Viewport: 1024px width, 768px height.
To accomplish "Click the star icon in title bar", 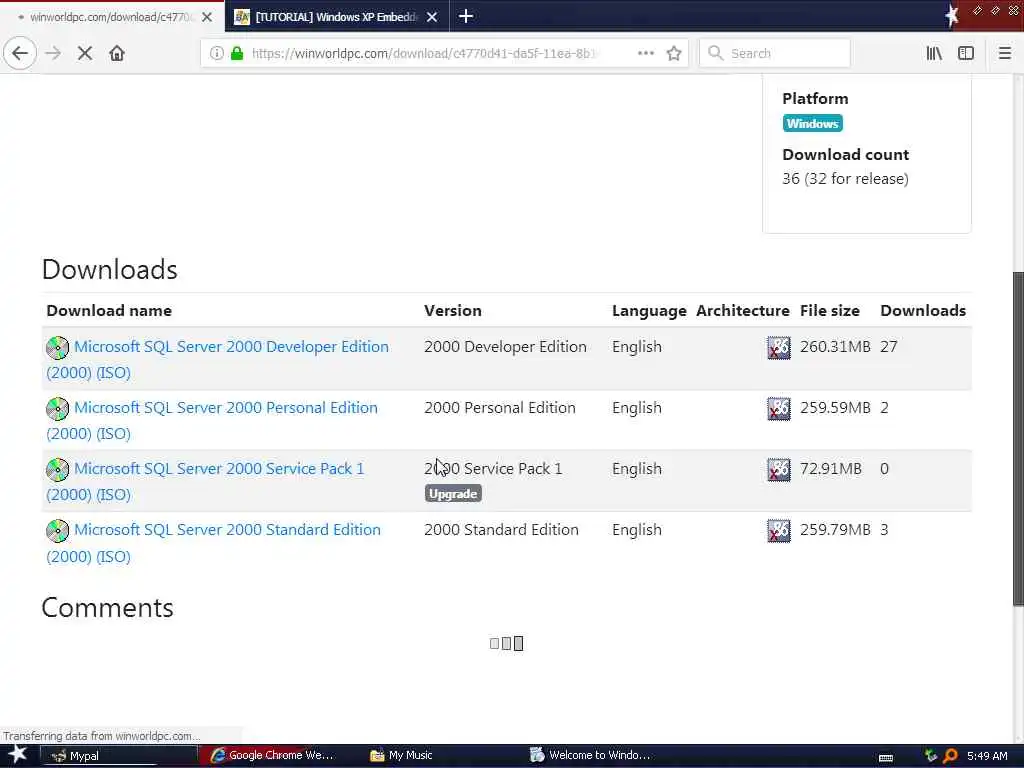I will 952,16.
